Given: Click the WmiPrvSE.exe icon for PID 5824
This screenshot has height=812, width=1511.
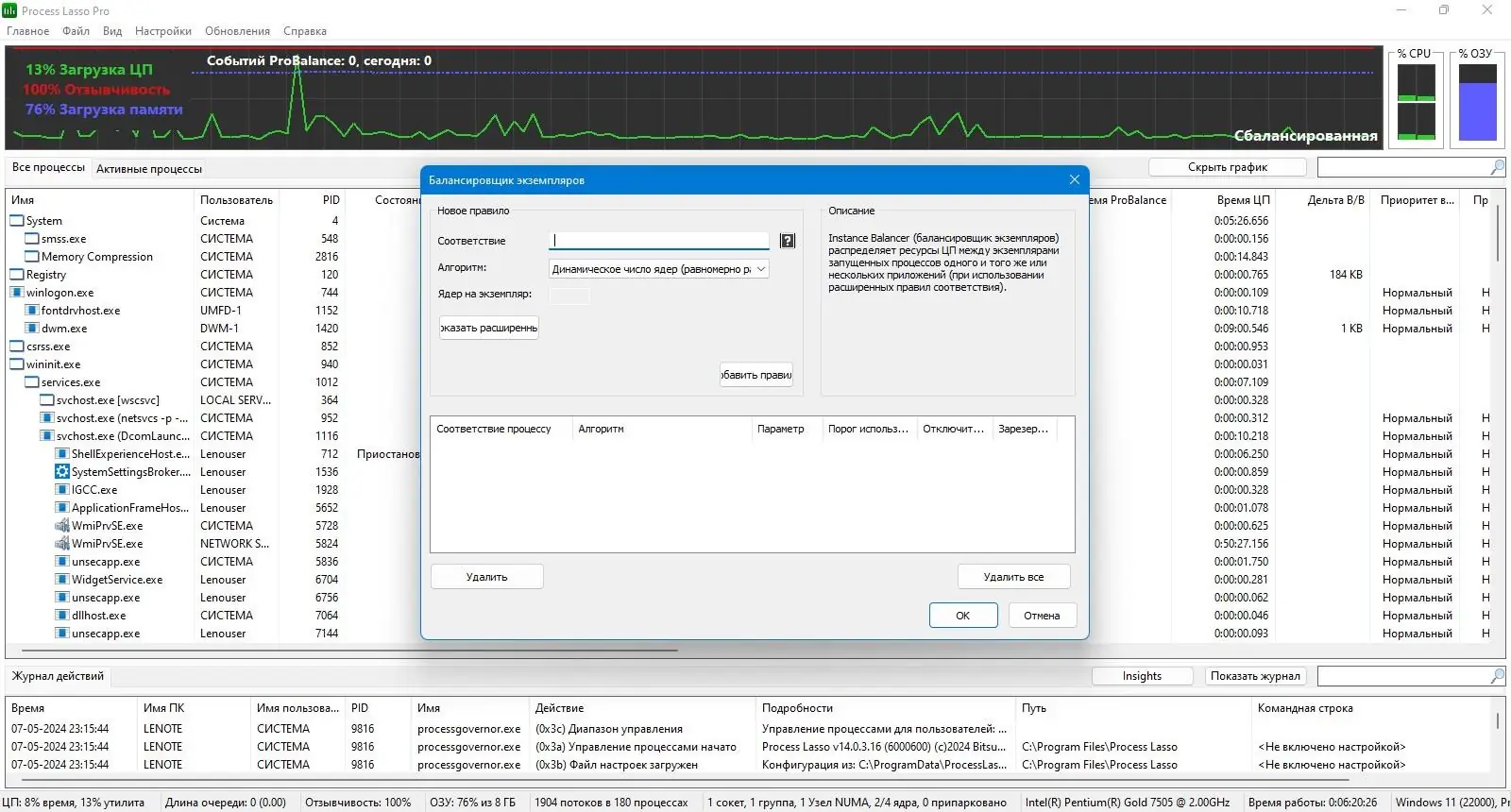Looking at the screenshot, I should point(62,544).
